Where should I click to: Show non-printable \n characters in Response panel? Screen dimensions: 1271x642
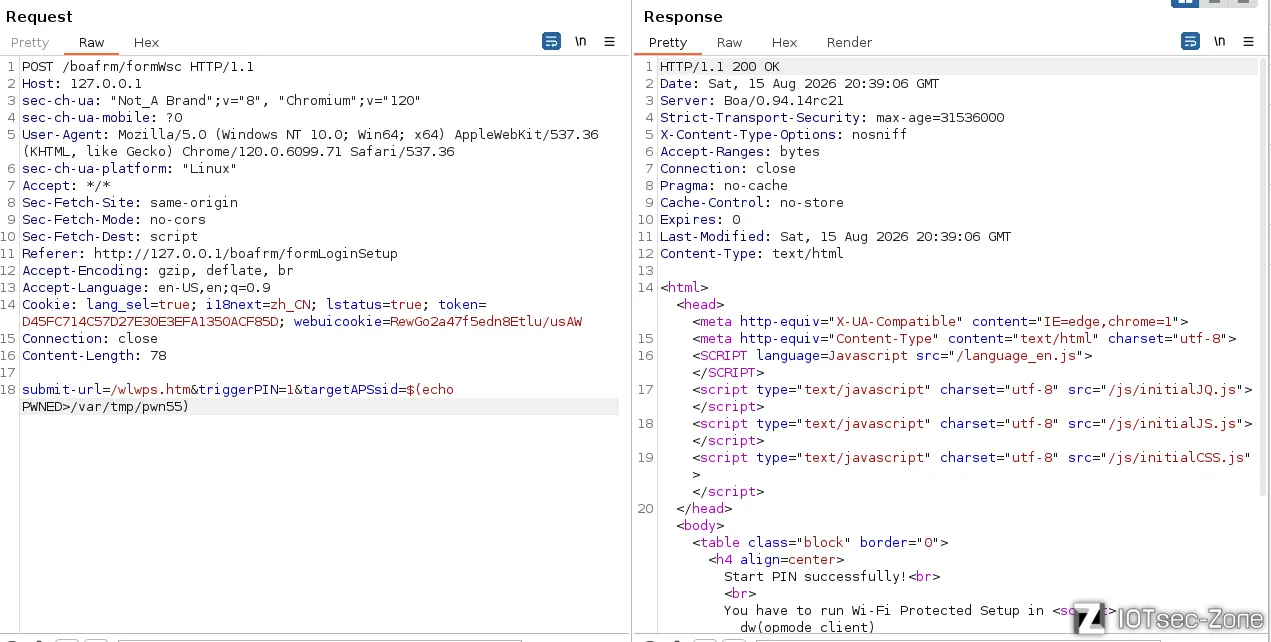coord(1219,41)
